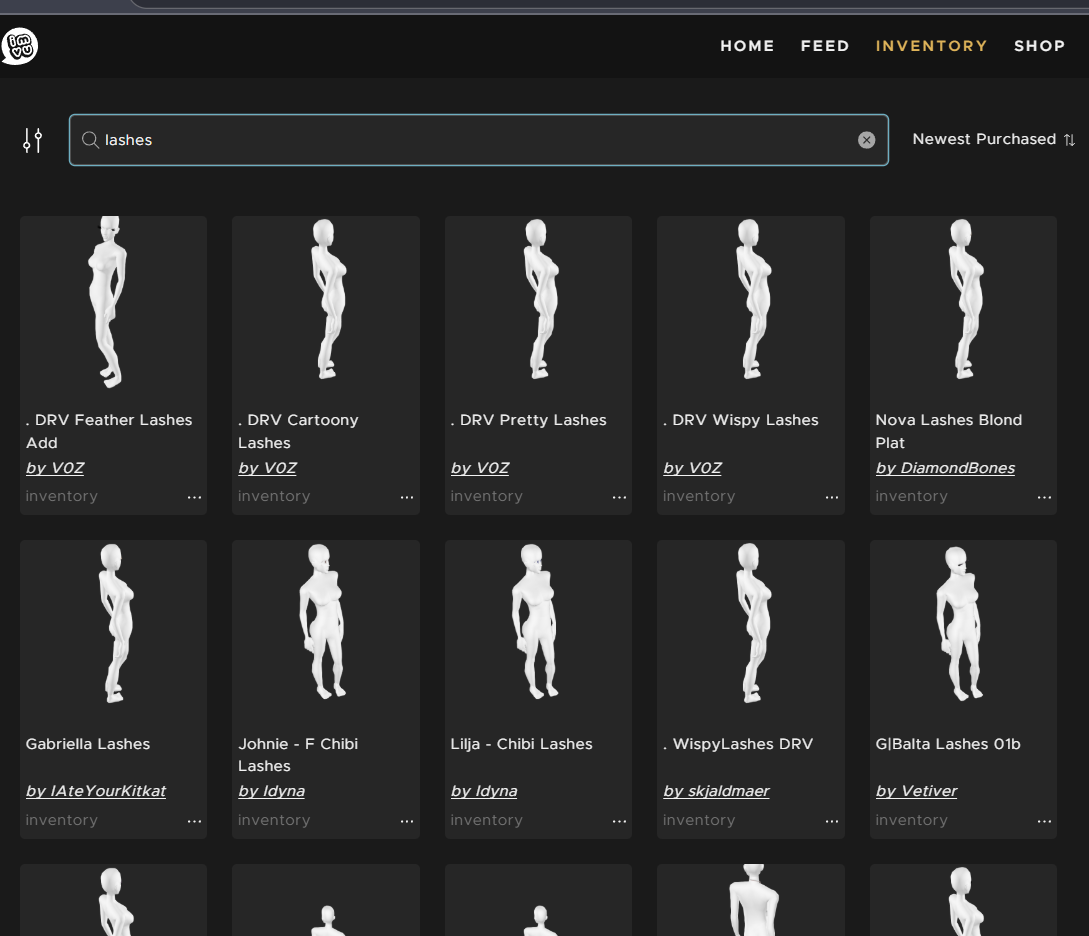The height and width of the screenshot is (936, 1089).
Task: Click the '. DRV Cartoony Lashes' title
Action: (x=299, y=431)
